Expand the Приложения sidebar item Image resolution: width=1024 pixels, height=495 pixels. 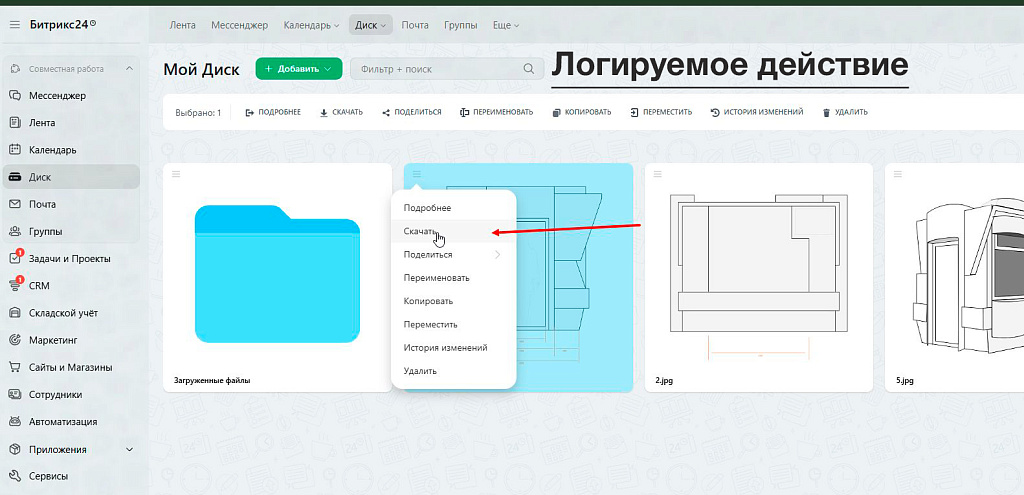(x=128, y=449)
